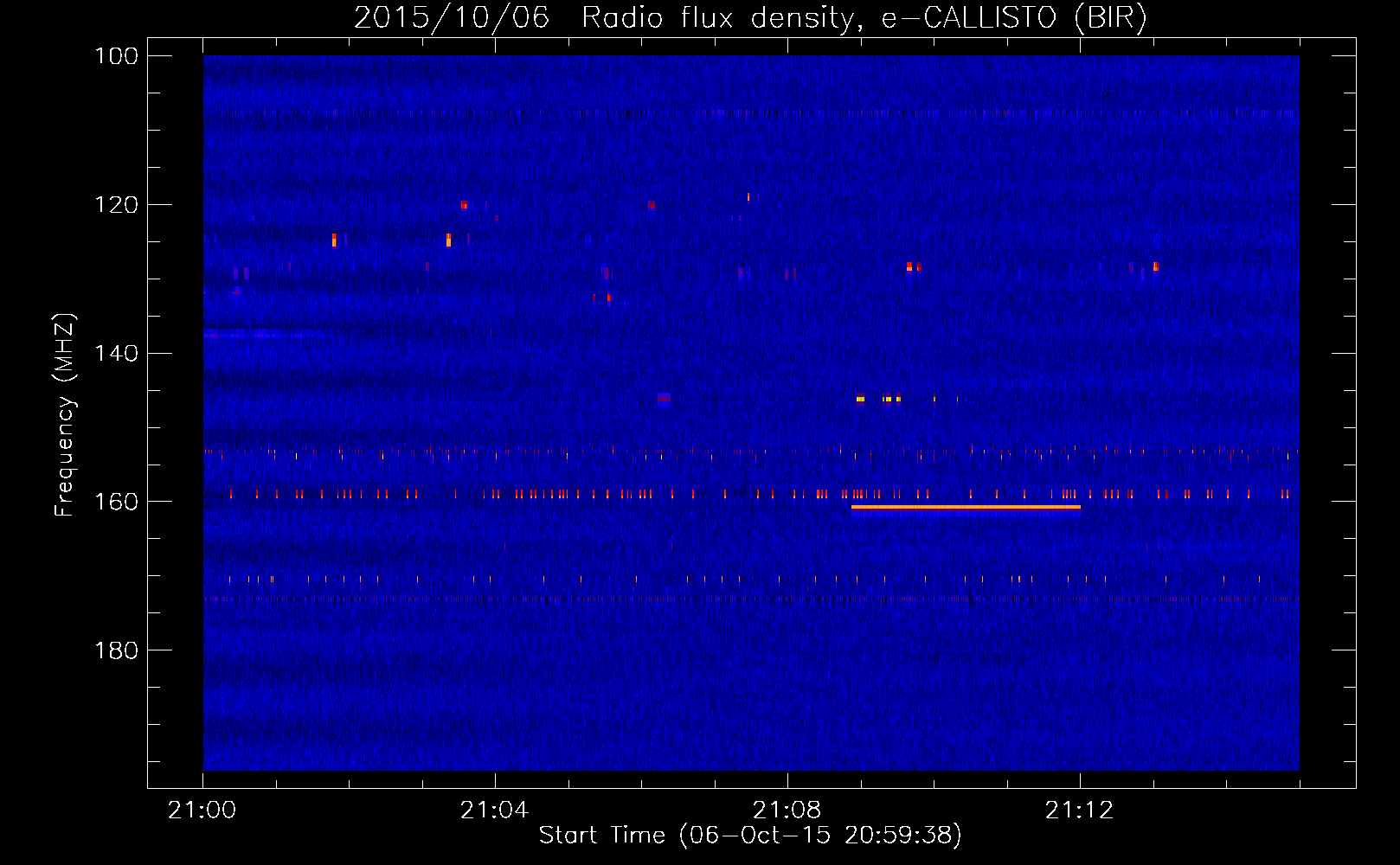Click the frequency tick label '140'
This screenshot has width=1400, height=865.
click(x=116, y=354)
